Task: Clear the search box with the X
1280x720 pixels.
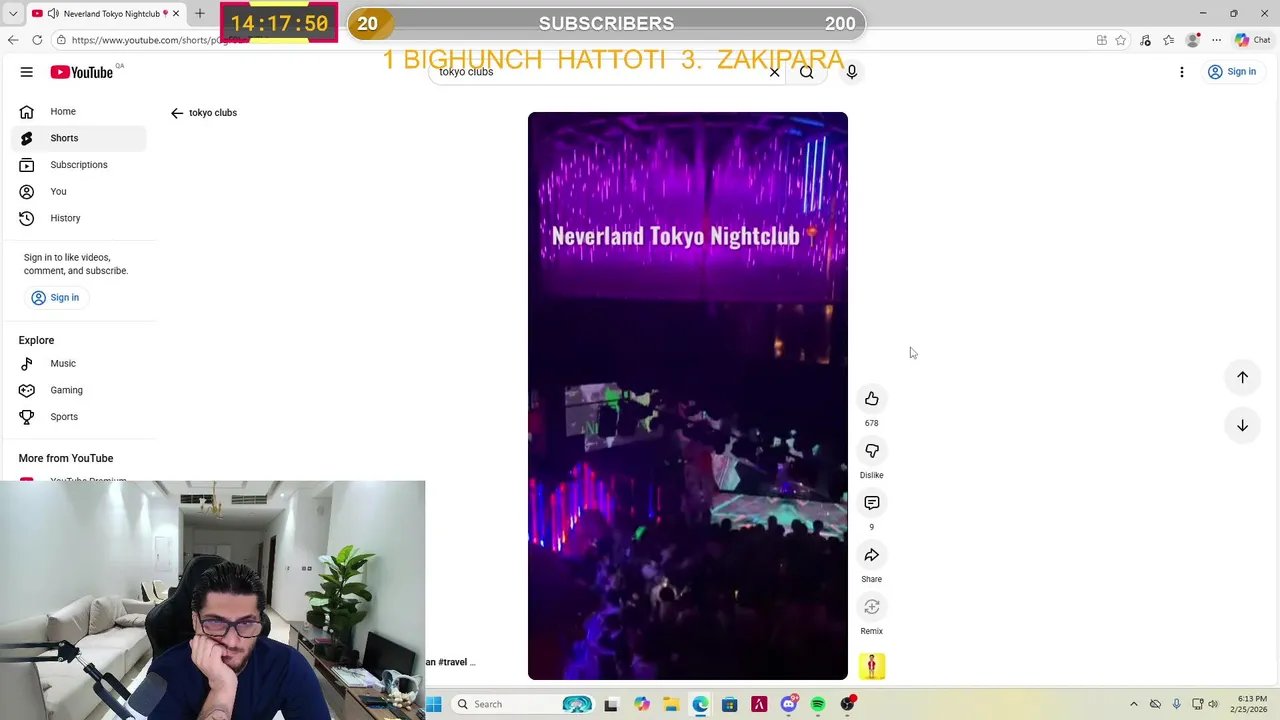Action: coord(774,72)
